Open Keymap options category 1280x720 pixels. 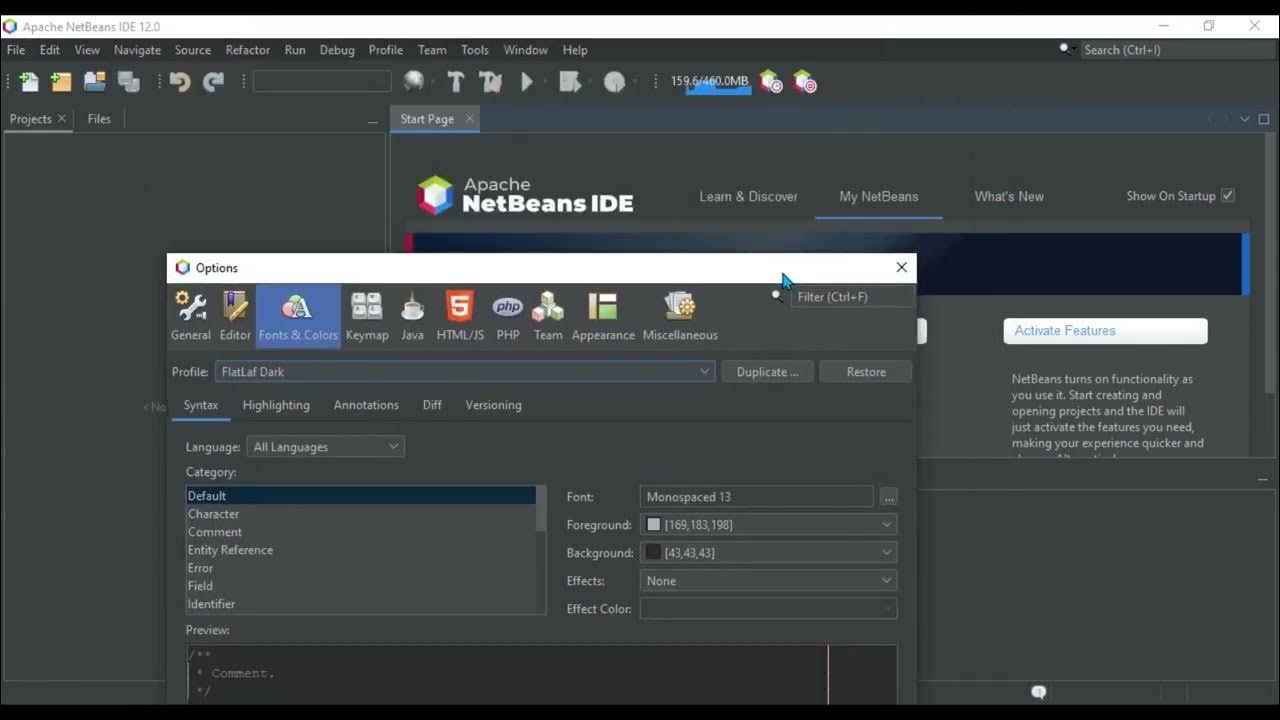pyautogui.click(x=367, y=315)
